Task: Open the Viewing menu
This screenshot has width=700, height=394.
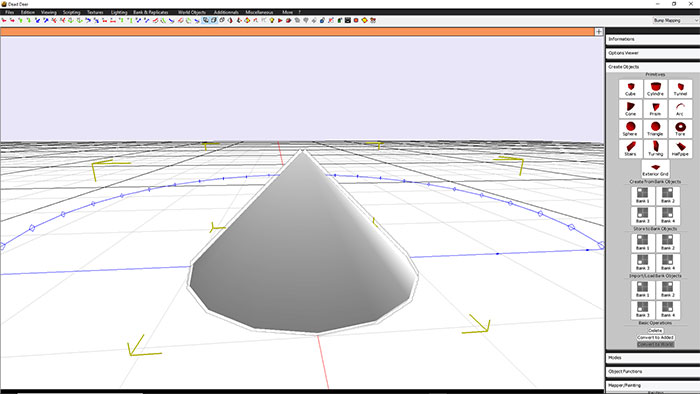Action: pyautogui.click(x=49, y=12)
